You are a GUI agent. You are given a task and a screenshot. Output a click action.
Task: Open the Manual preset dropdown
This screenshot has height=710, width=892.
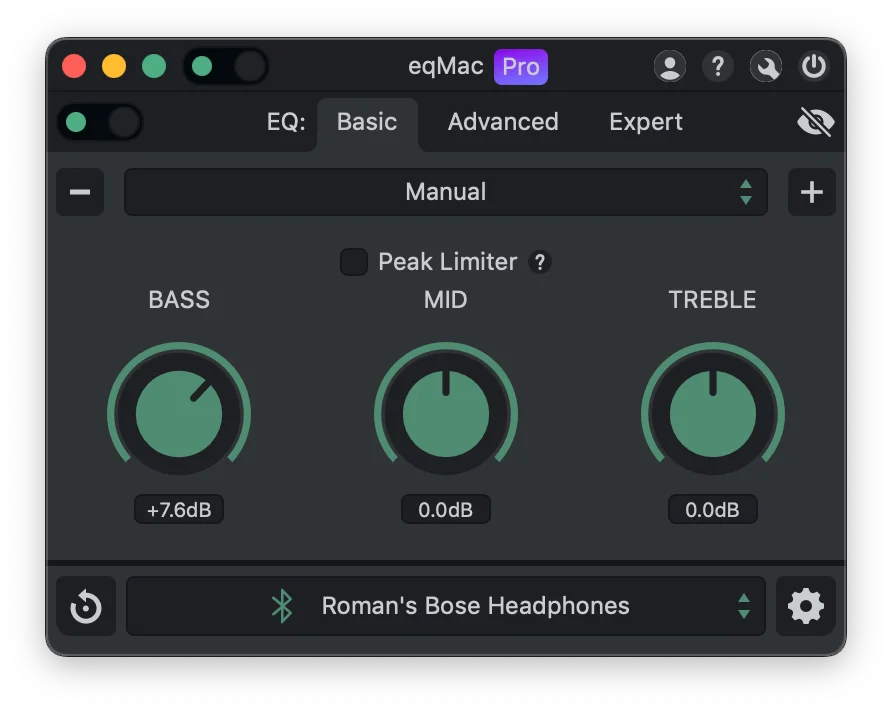click(445, 192)
